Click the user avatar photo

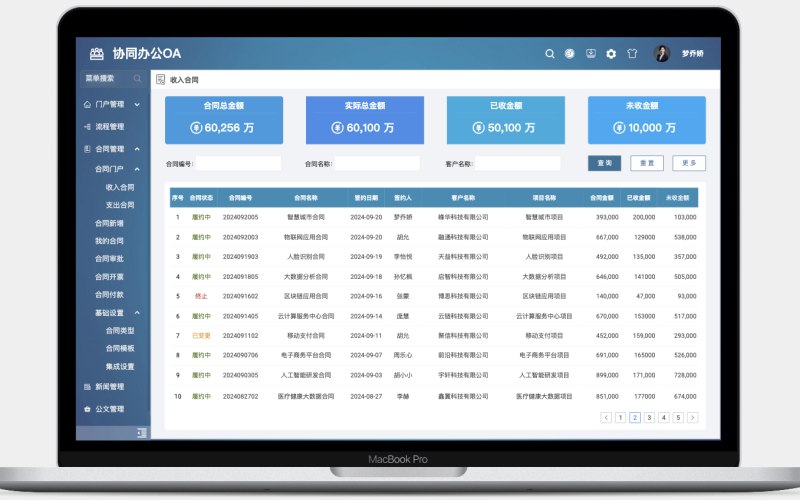click(x=662, y=54)
